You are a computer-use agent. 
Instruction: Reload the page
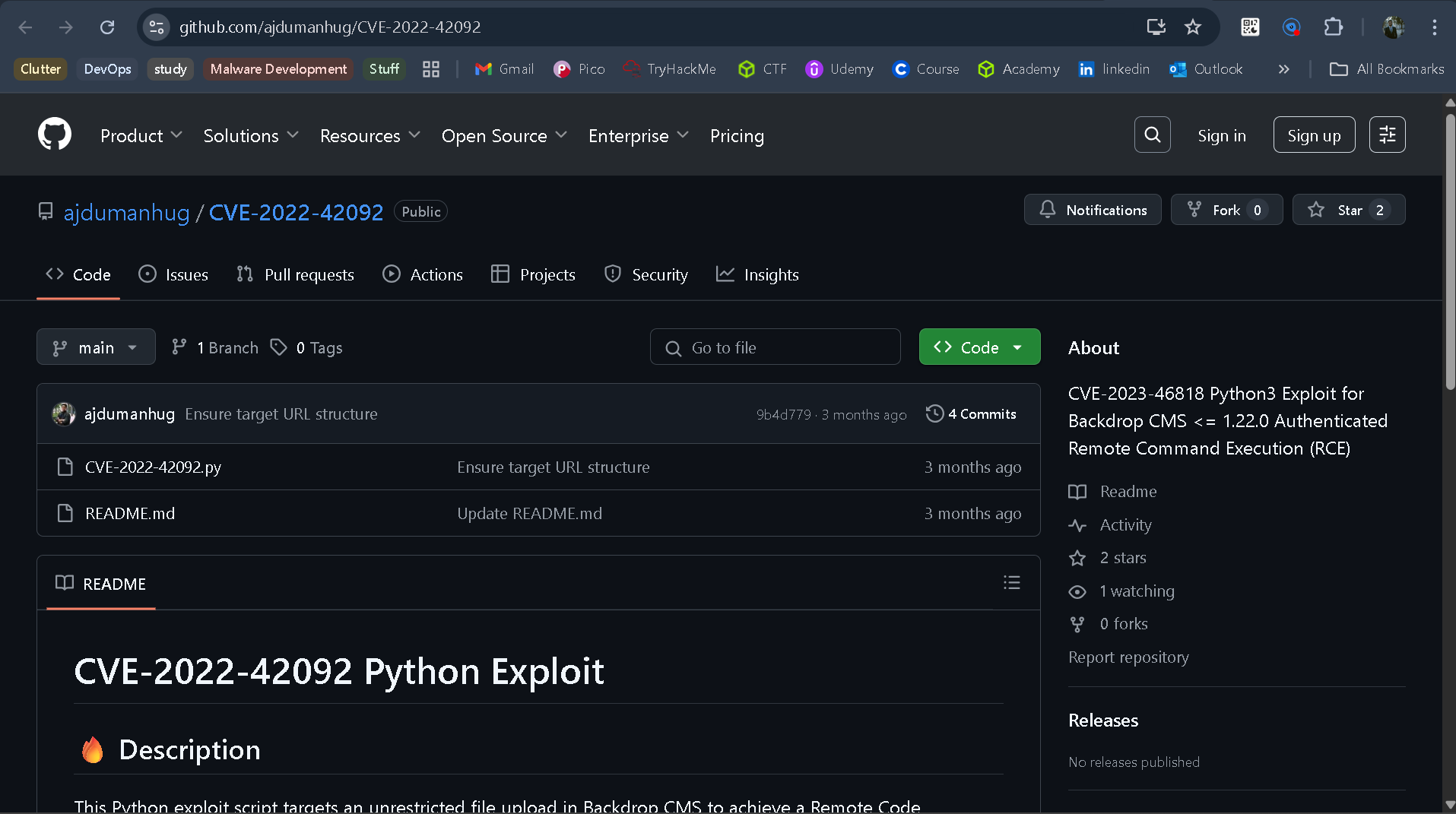(x=107, y=27)
